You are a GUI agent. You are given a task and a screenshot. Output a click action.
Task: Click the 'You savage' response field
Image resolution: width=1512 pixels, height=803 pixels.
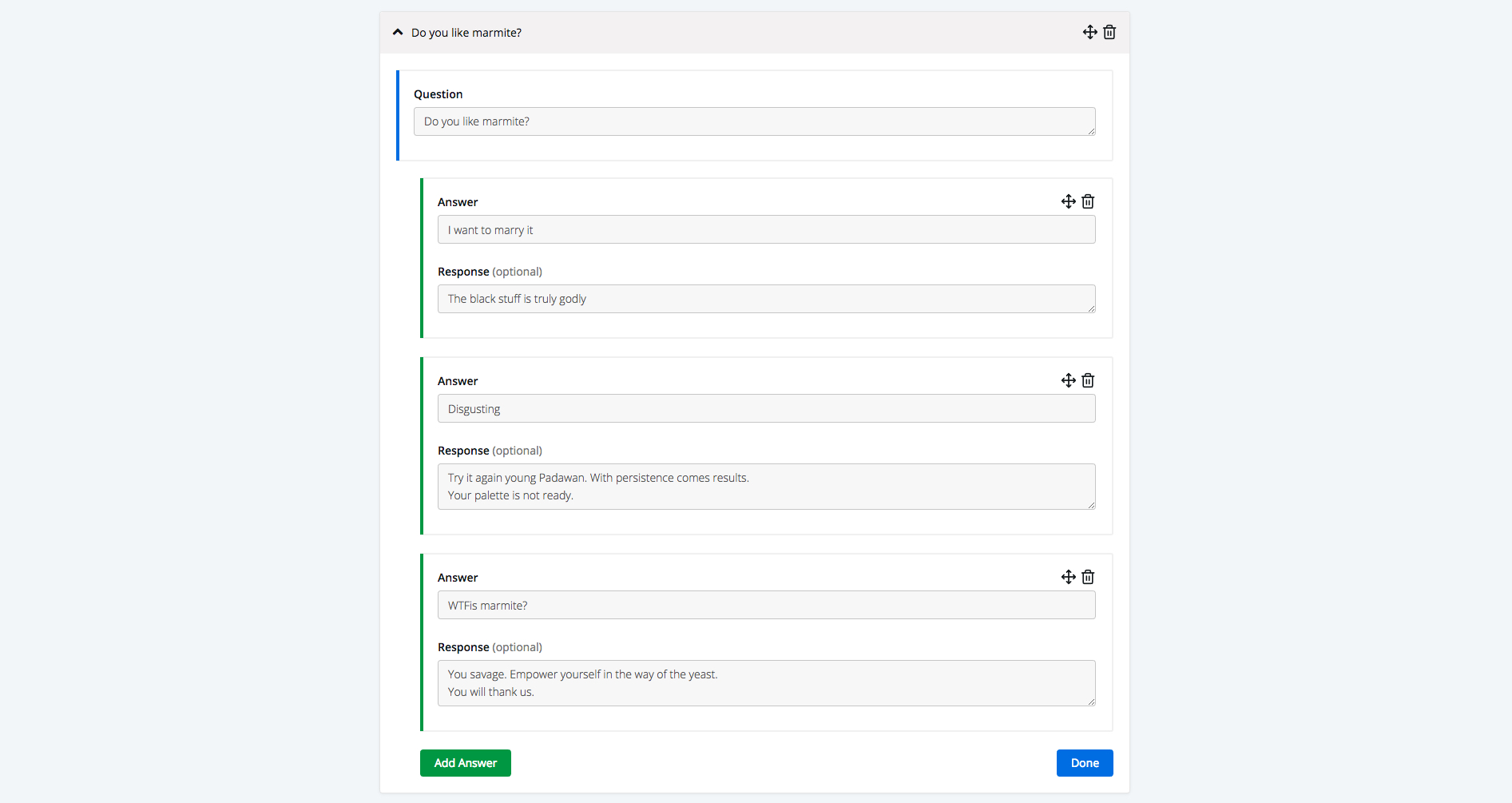pos(766,683)
